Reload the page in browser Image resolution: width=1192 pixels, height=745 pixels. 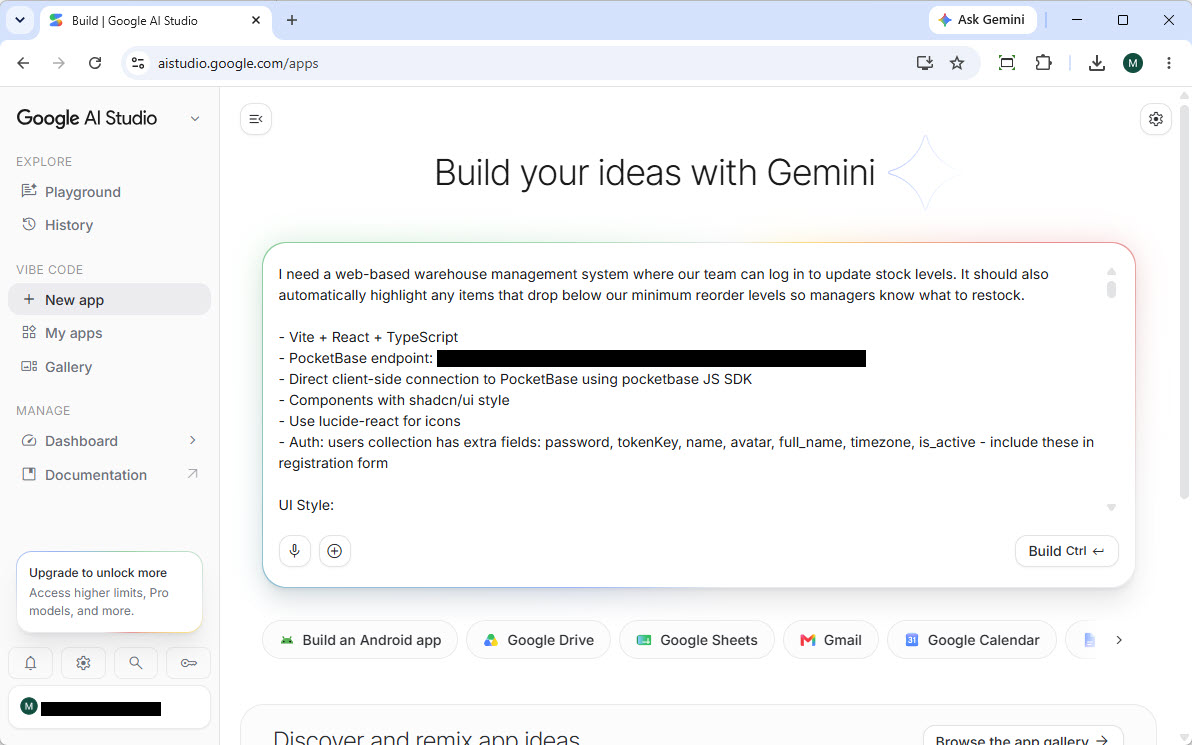coord(95,63)
